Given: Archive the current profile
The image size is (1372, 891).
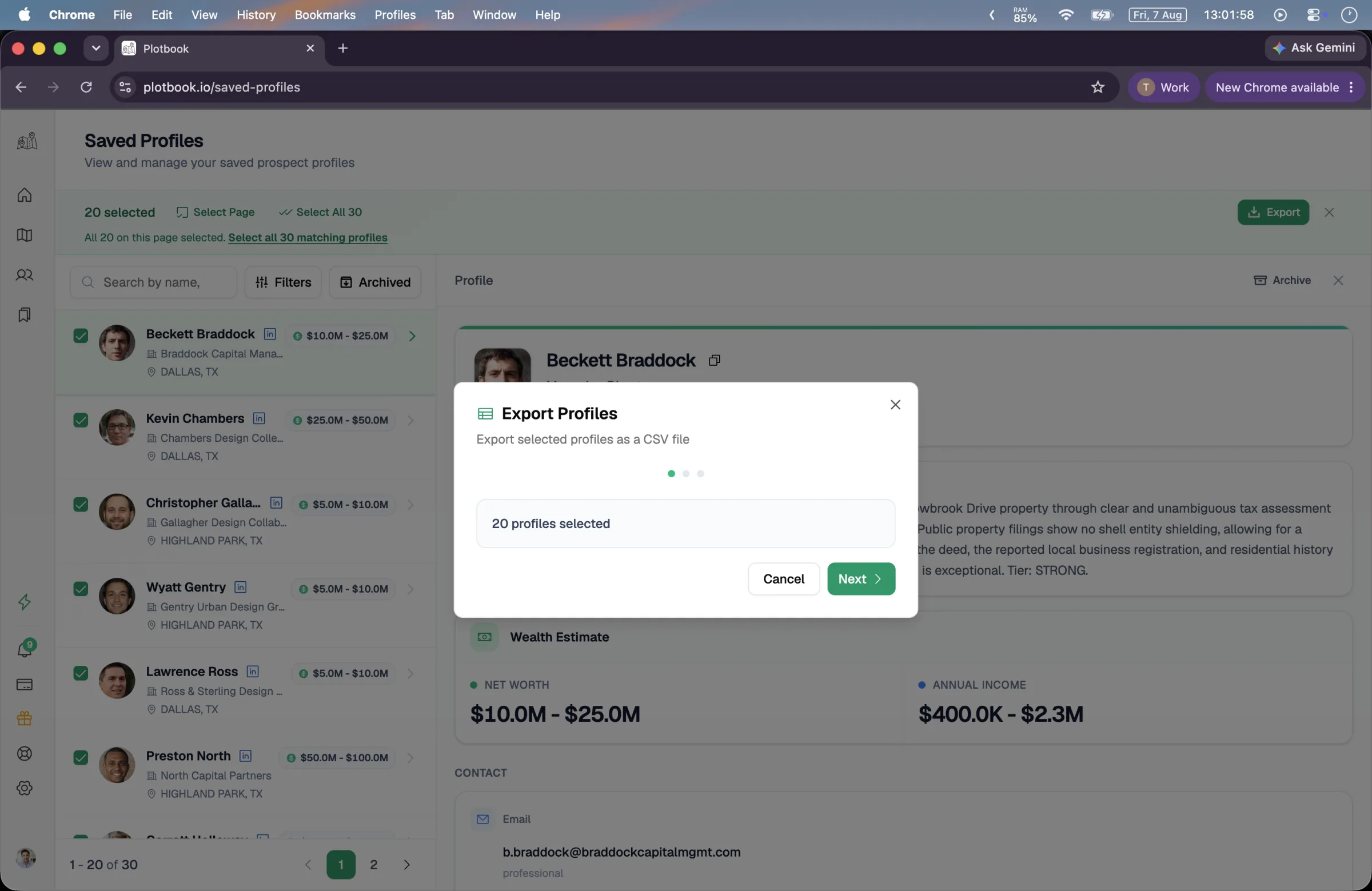Looking at the screenshot, I should click(x=1282, y=280).
